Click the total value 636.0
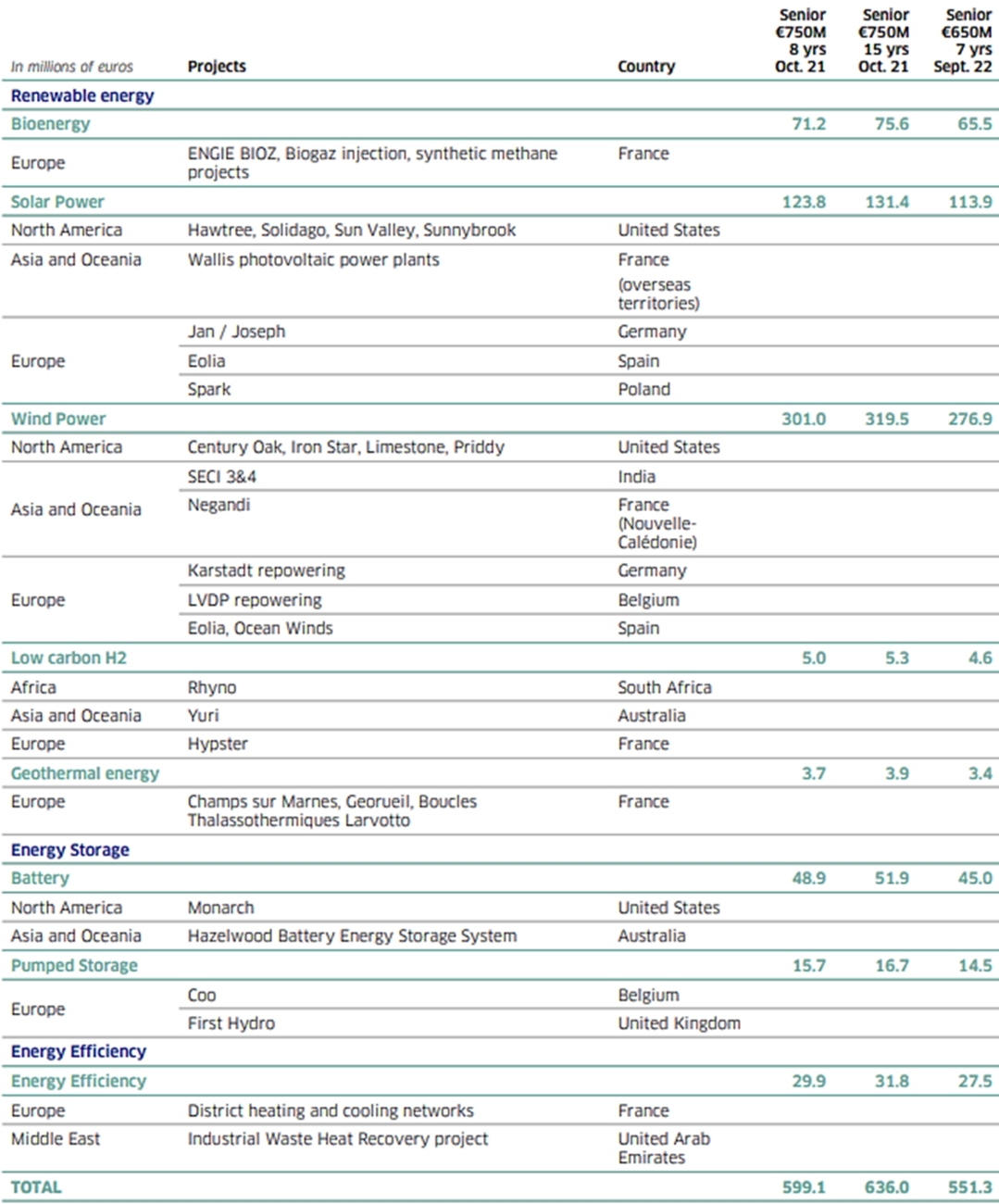Screen dimensions: 999x1204 coord(888,1186)
